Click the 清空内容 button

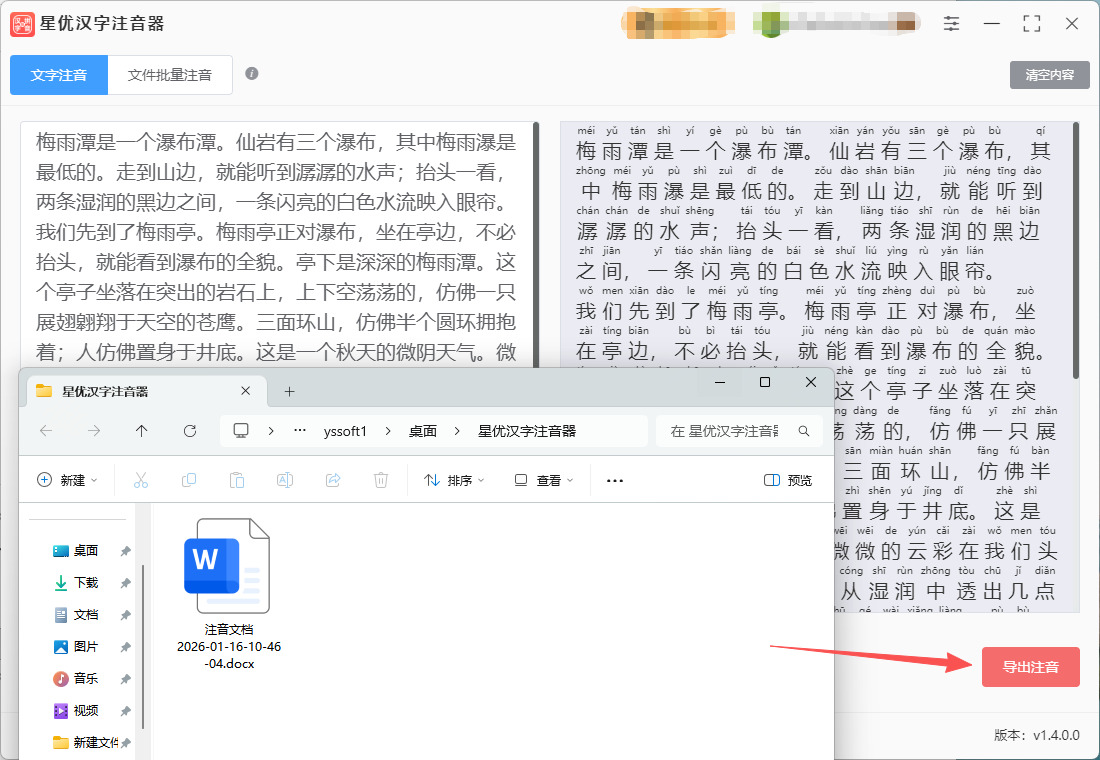pos(1049,74)
